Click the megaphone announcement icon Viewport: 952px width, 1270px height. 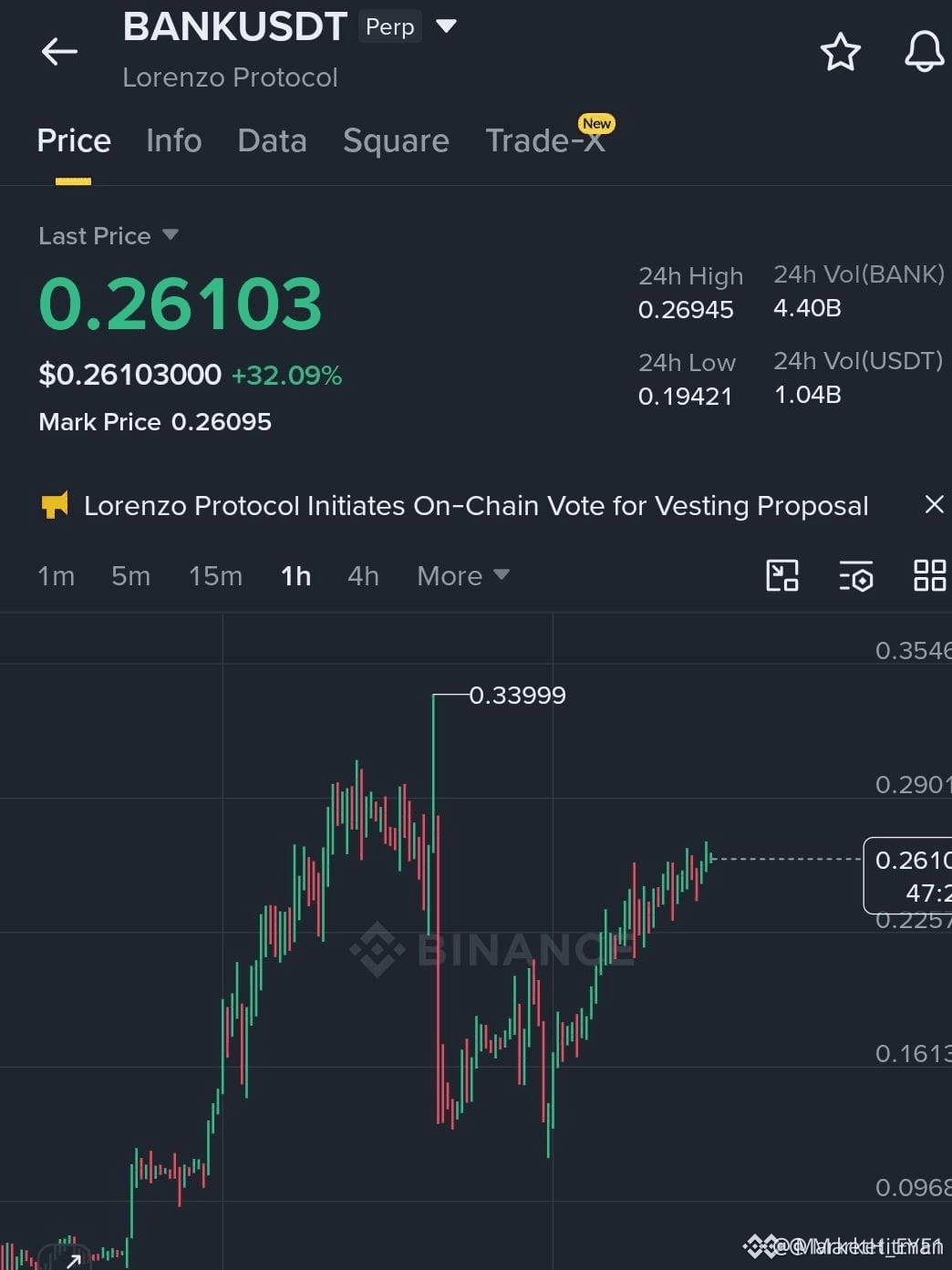coord(55,505)
